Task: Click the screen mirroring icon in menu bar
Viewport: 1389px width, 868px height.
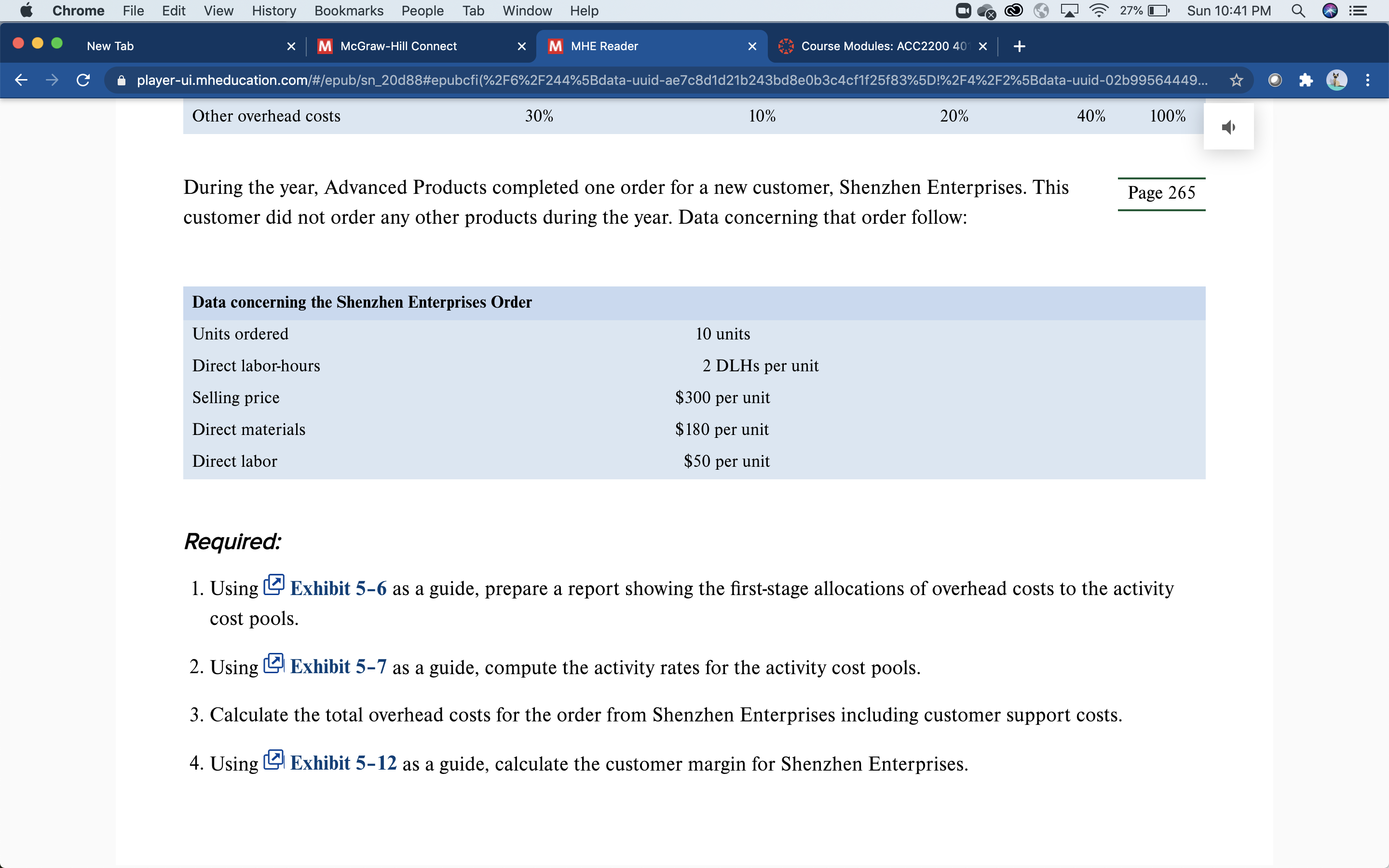Action: pos(1069,10)
